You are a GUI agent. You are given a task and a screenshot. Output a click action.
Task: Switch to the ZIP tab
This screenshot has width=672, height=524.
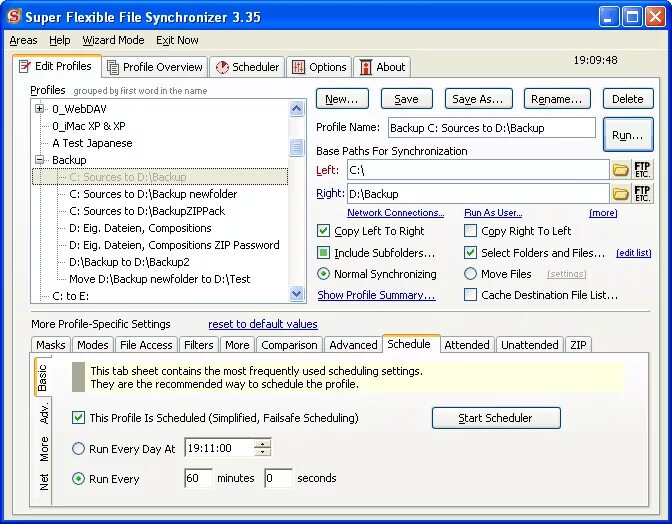coord(578,345)
